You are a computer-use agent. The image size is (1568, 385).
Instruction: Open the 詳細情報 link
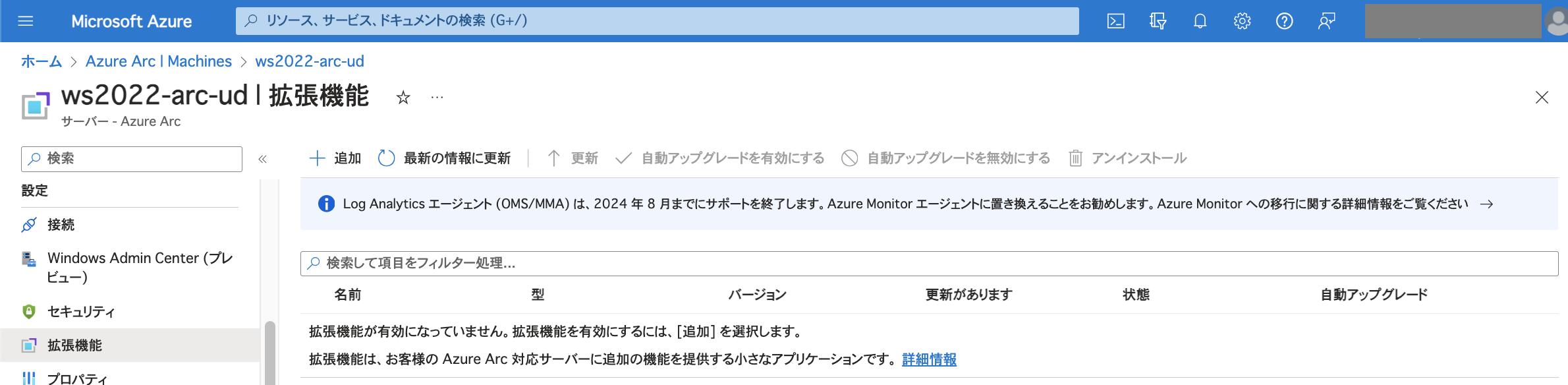tap(929, 359)
